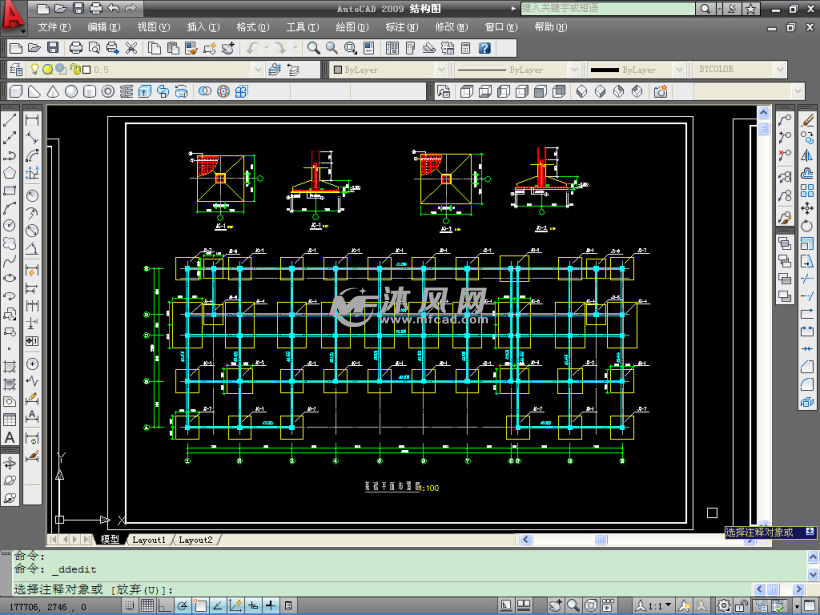Screen dimensions: 820x615
Task: Expand the ByLayer linetype dropdown
Action: pyautogui.click(x=573, y=70)
